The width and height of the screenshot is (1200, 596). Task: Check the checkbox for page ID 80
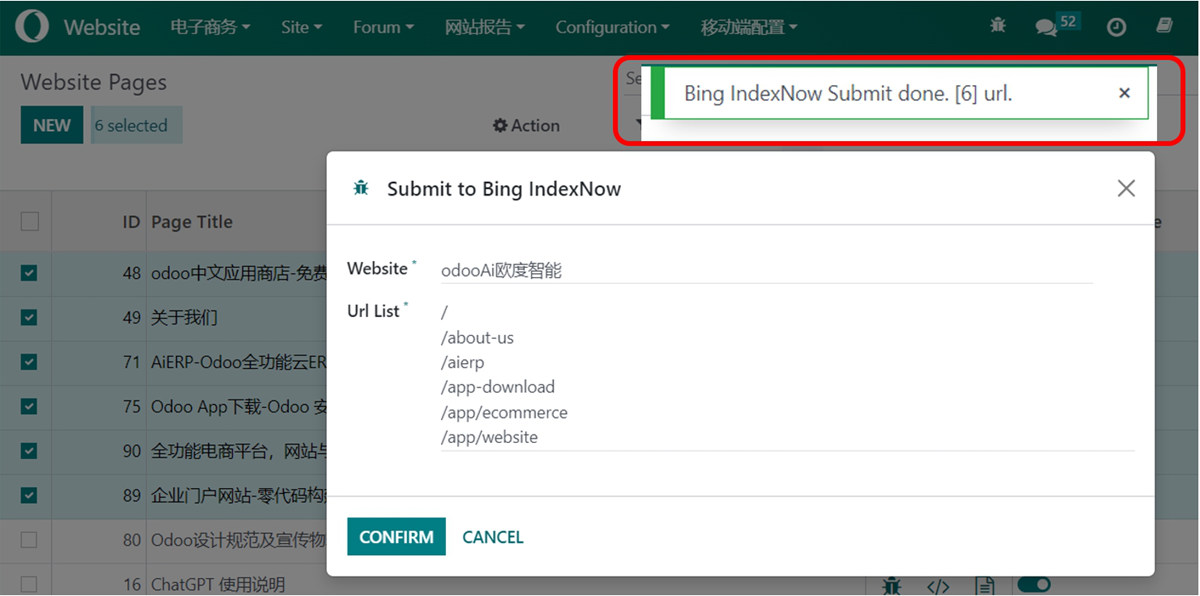point(29,539)
